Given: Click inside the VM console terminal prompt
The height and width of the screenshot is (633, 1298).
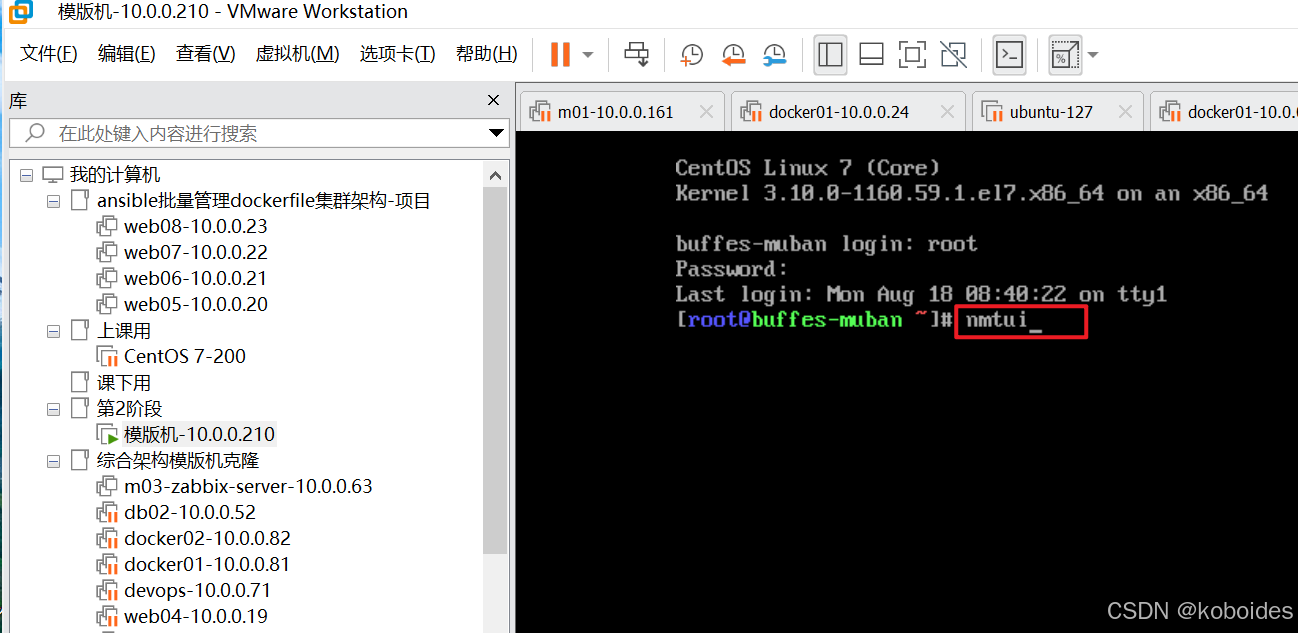Looking at the screenshot, I should pos(1020,321).
